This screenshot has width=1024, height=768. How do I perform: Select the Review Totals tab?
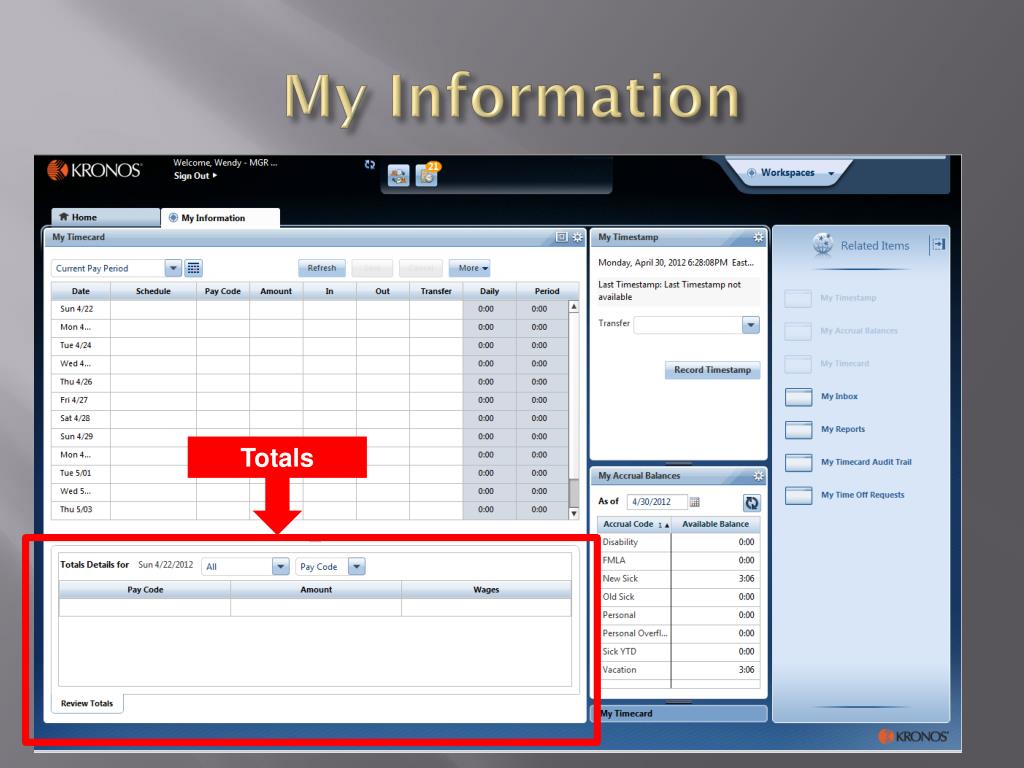tap(87, 703)
